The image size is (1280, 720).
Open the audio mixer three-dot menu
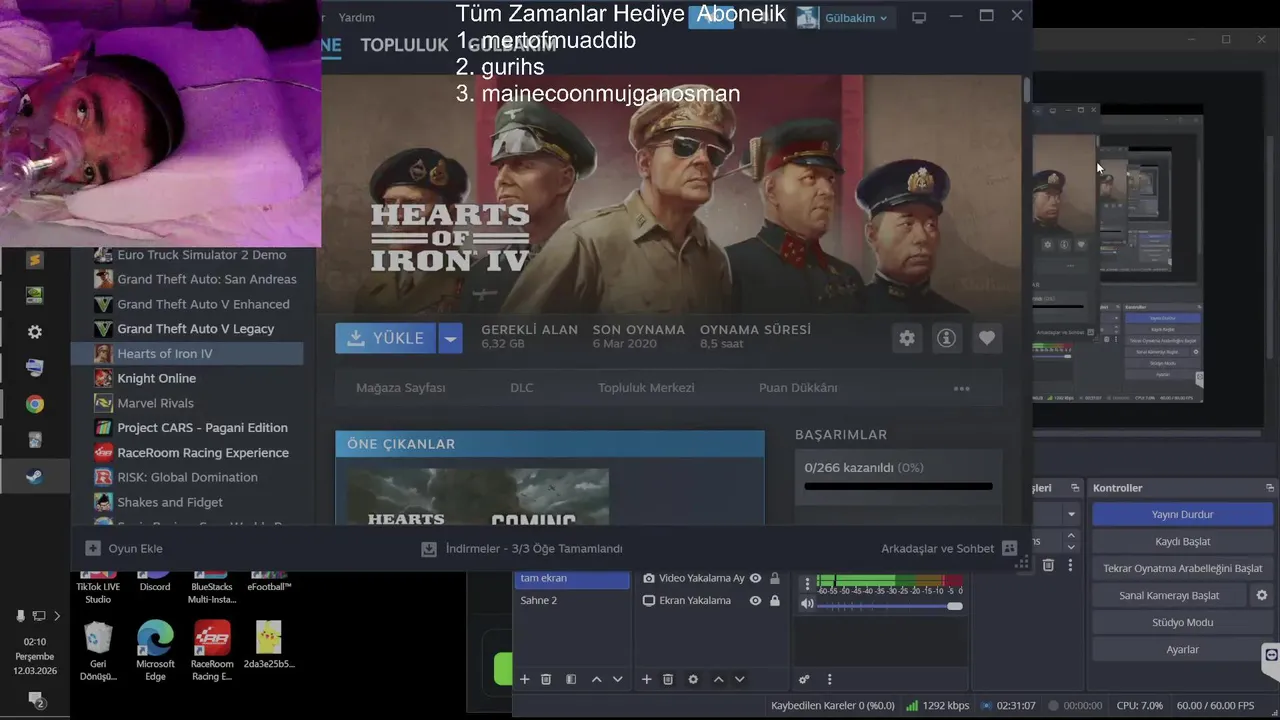(x=829, y=679)
